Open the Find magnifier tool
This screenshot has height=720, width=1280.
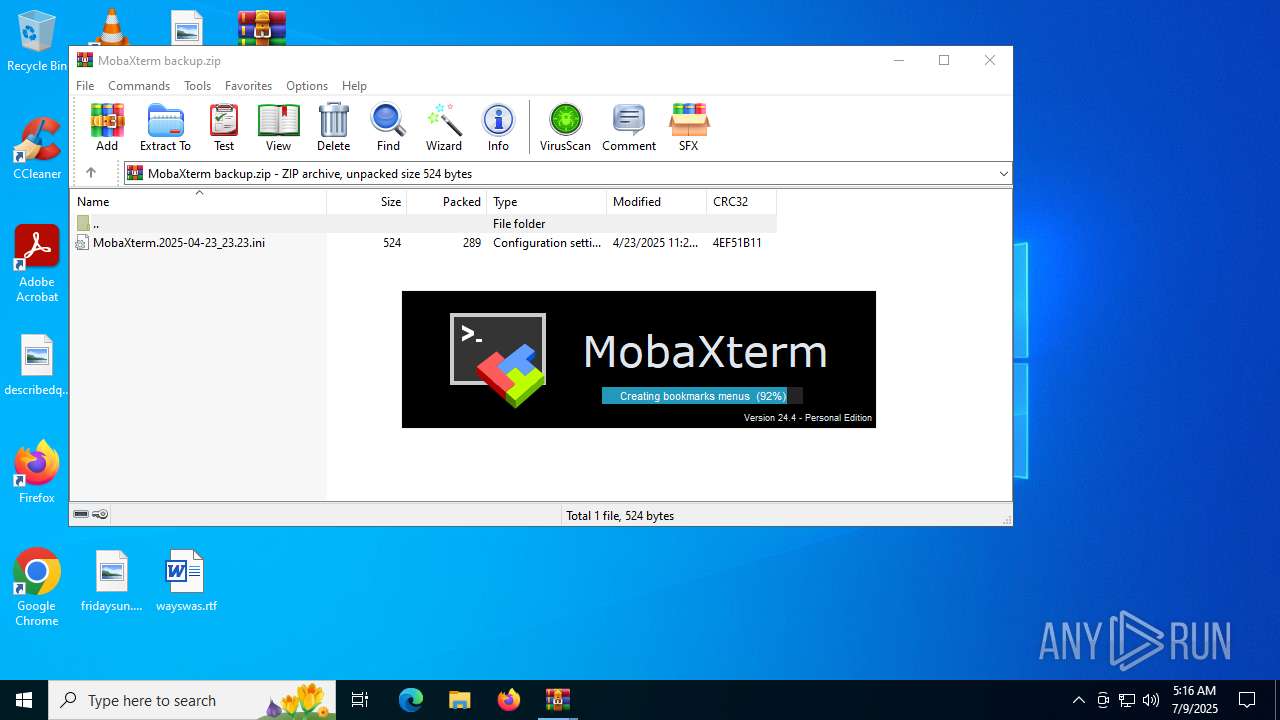pyautogui.click(x=388, y=127)
